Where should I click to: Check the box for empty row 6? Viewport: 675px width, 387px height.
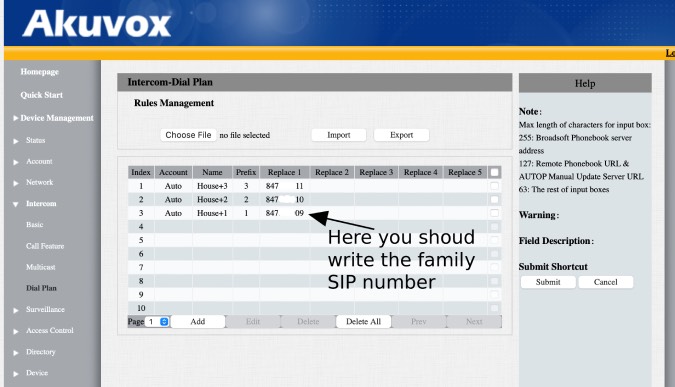point(494,254)
